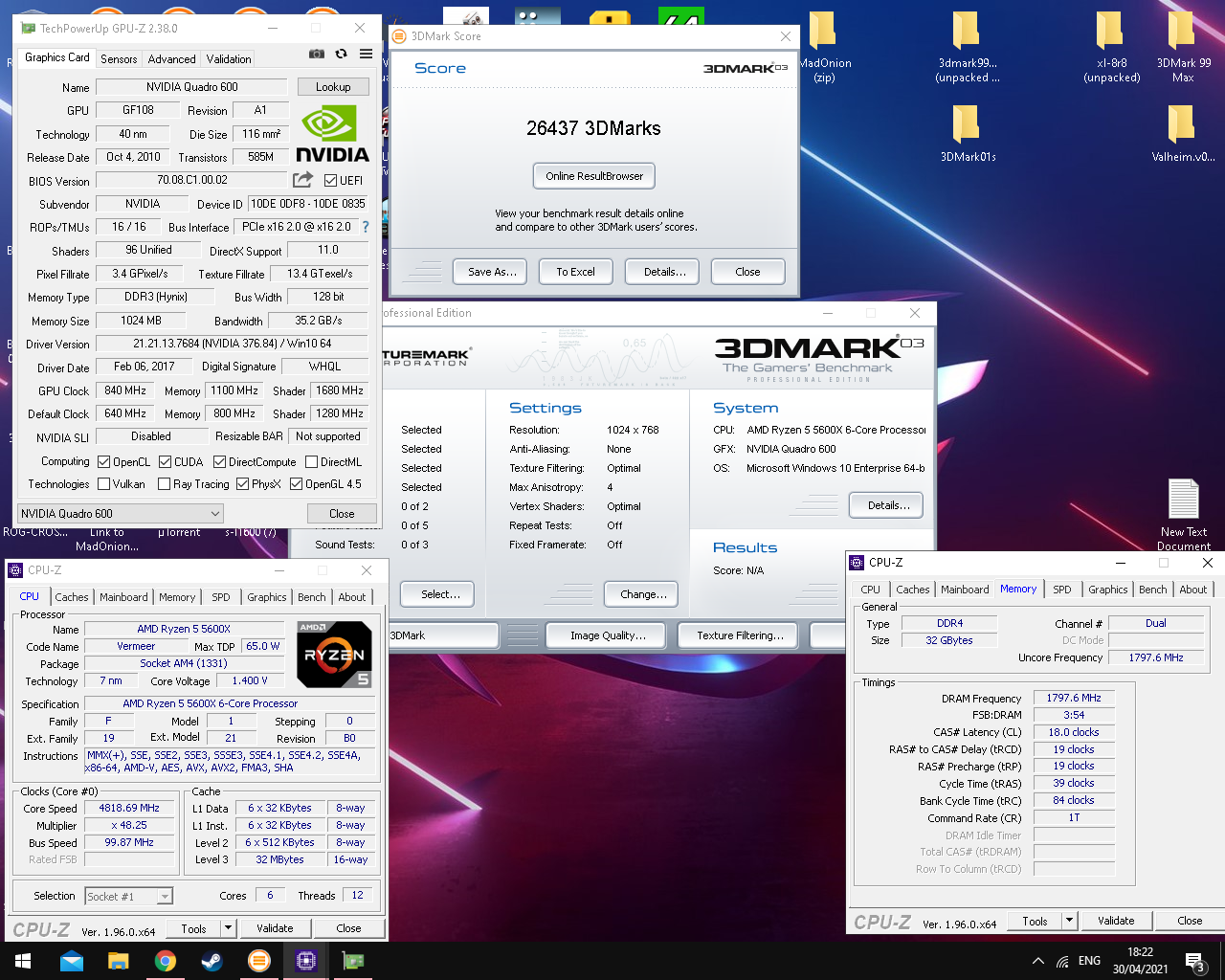Take a GPU-Z screenshot with the camera icon
This screenshot has height=980, width=1225.
(x=317, y=55)
